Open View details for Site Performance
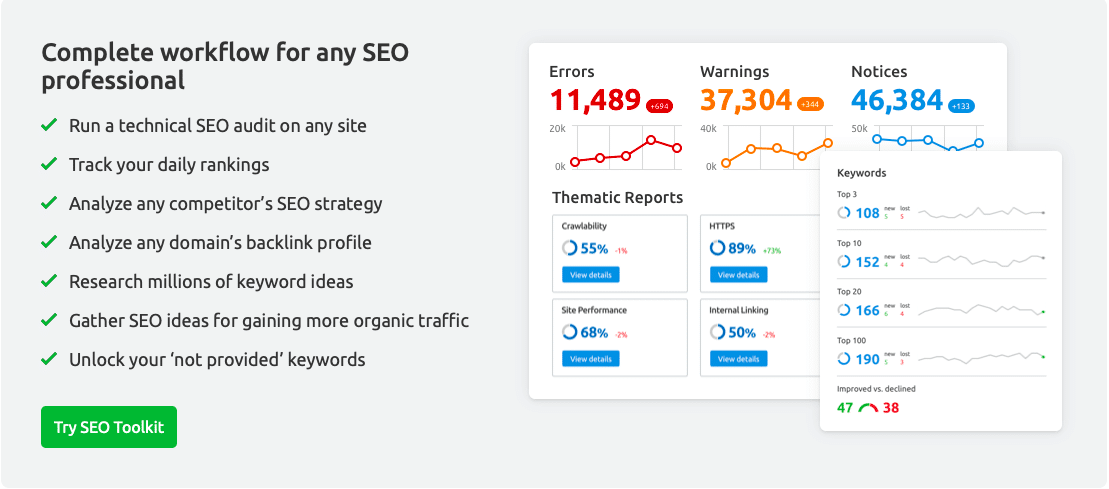 point(591,359)
